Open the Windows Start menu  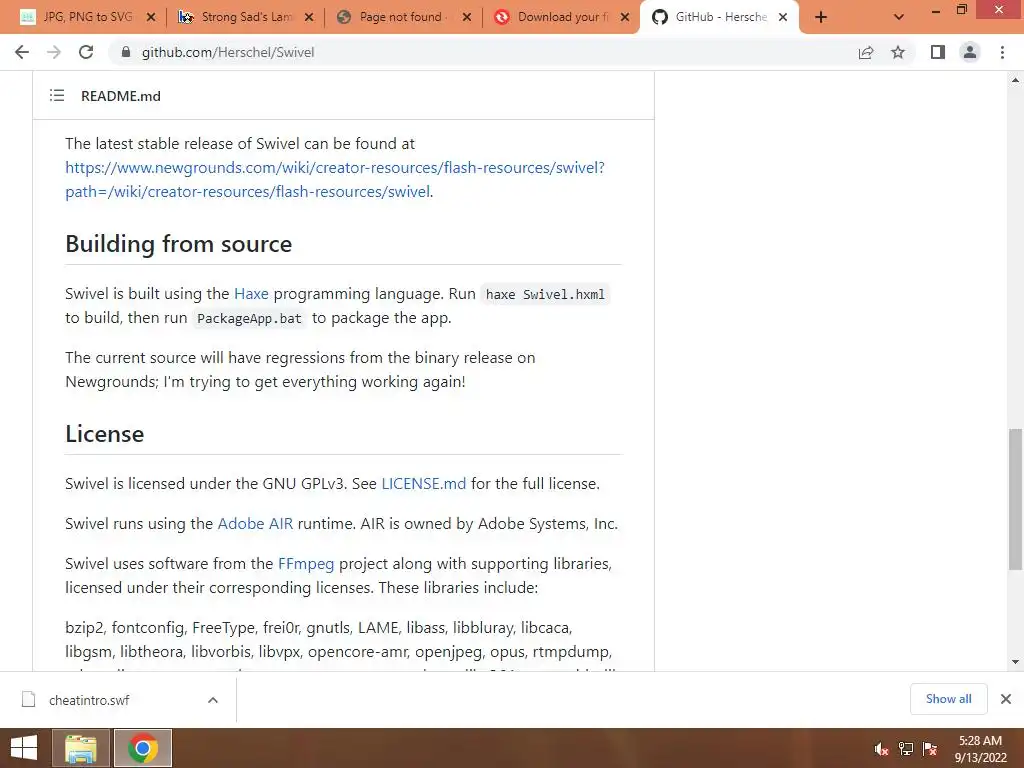click(x=24, y=748)
